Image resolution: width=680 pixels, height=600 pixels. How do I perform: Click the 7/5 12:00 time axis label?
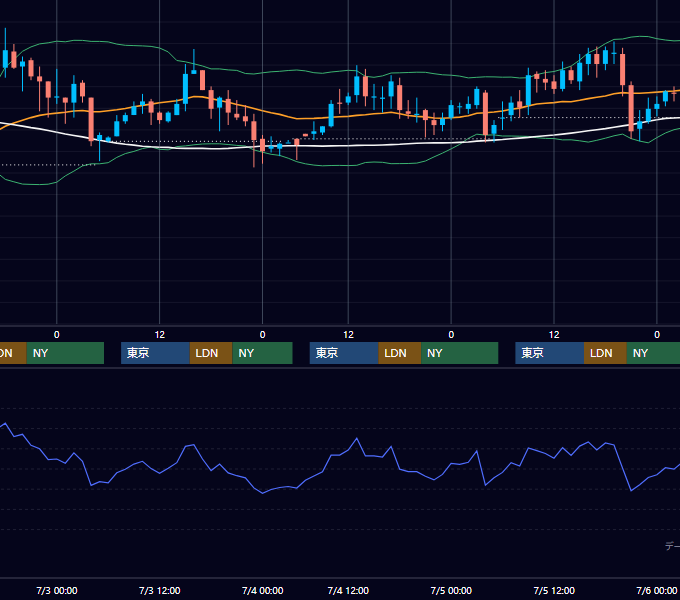tap(554, 590)
